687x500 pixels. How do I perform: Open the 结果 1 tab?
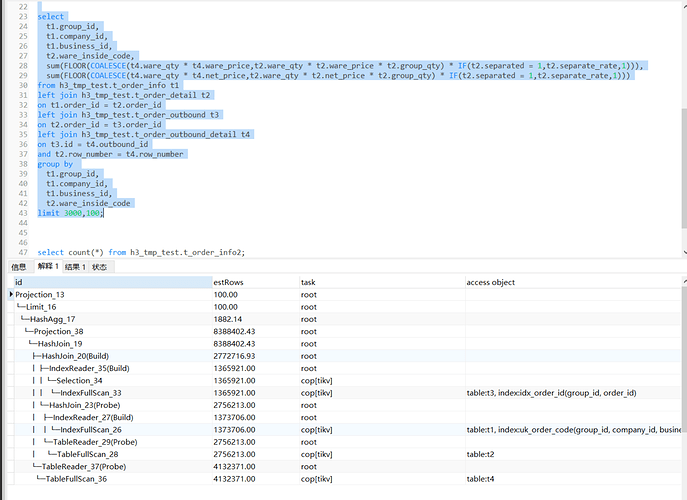75,267
